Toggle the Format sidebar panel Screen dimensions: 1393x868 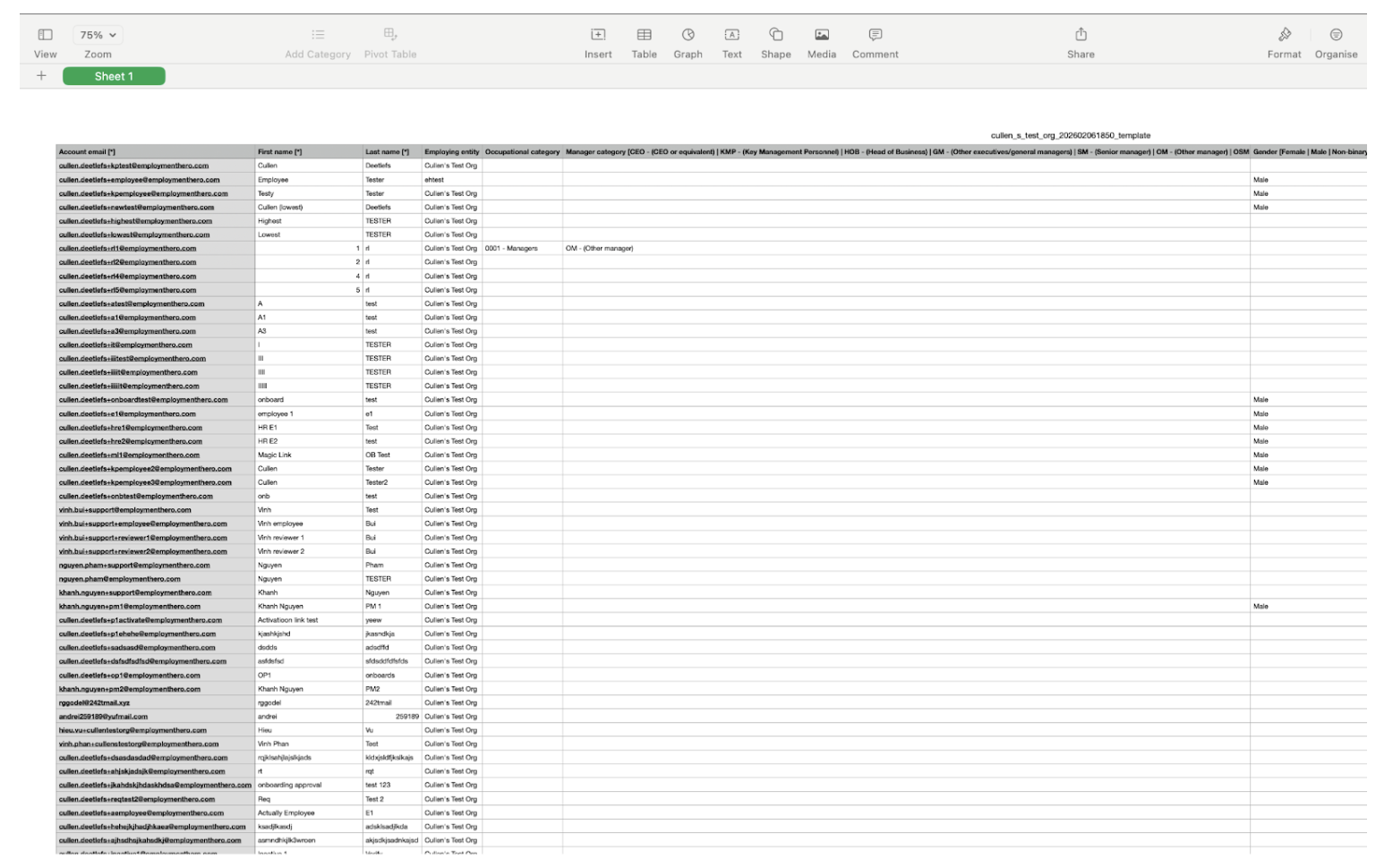tap(1284, 35)
